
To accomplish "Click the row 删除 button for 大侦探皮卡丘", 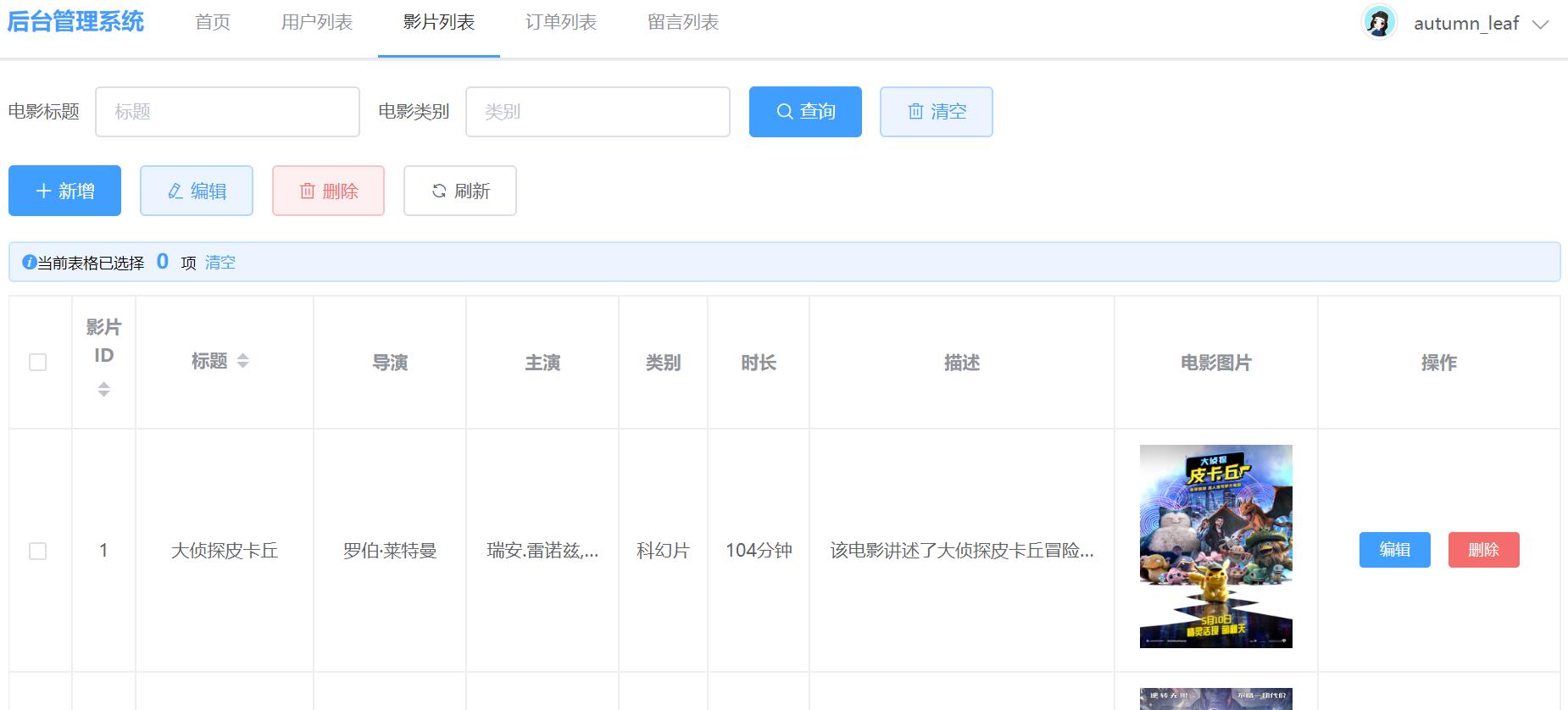I will point(1484,550).
